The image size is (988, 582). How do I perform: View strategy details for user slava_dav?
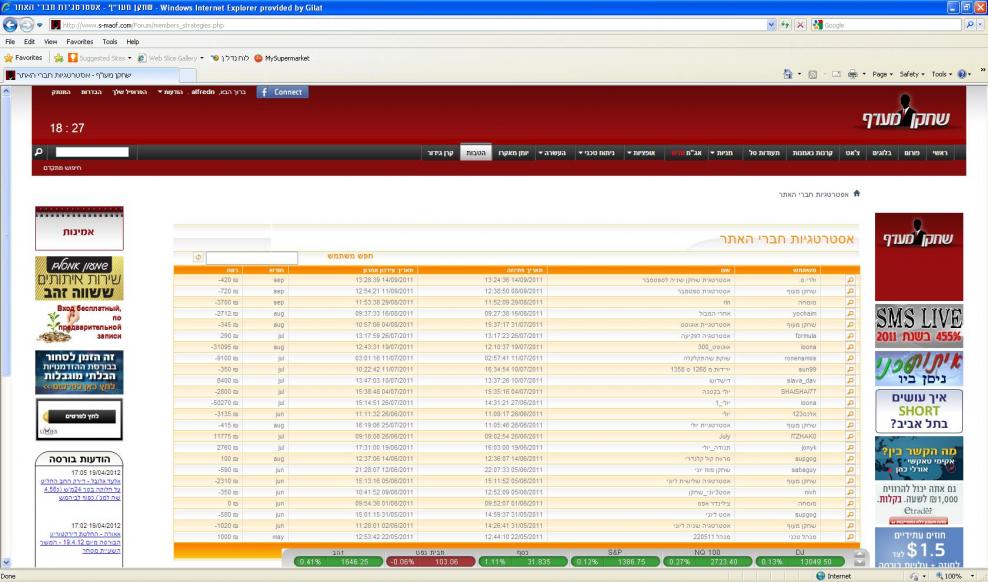pyautogui.click(x=852, y=381)
